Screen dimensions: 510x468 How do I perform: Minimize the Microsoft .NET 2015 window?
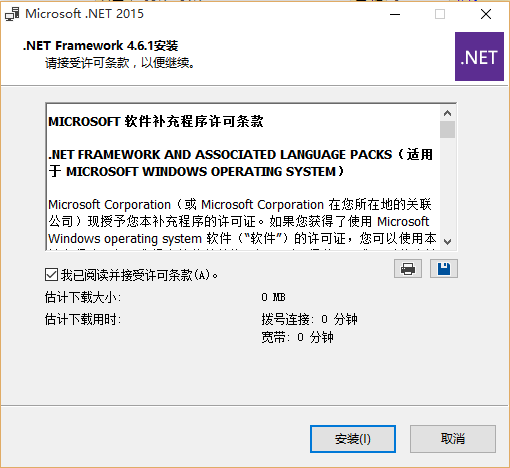point(395,14)
